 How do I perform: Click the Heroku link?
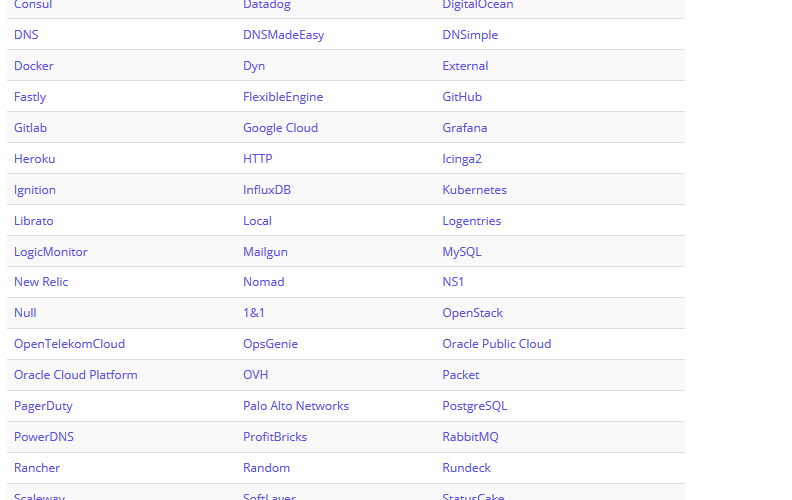pyautogui.click(x=34, y=159)
